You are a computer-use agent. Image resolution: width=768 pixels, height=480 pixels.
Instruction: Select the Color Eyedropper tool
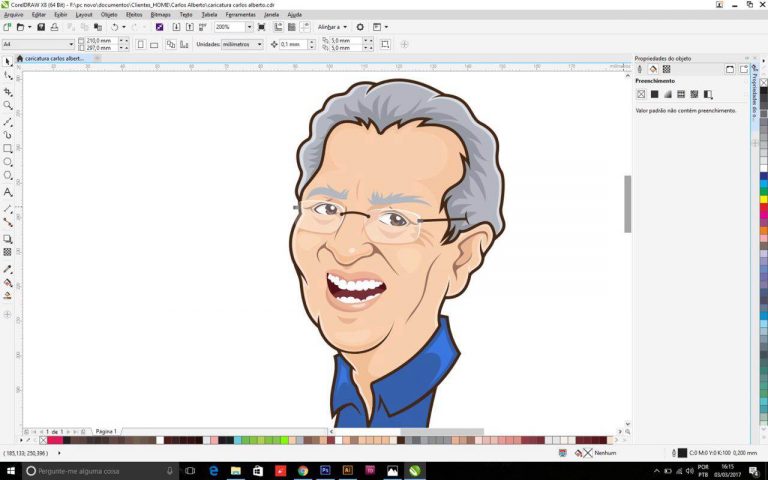tap(8, 269)
